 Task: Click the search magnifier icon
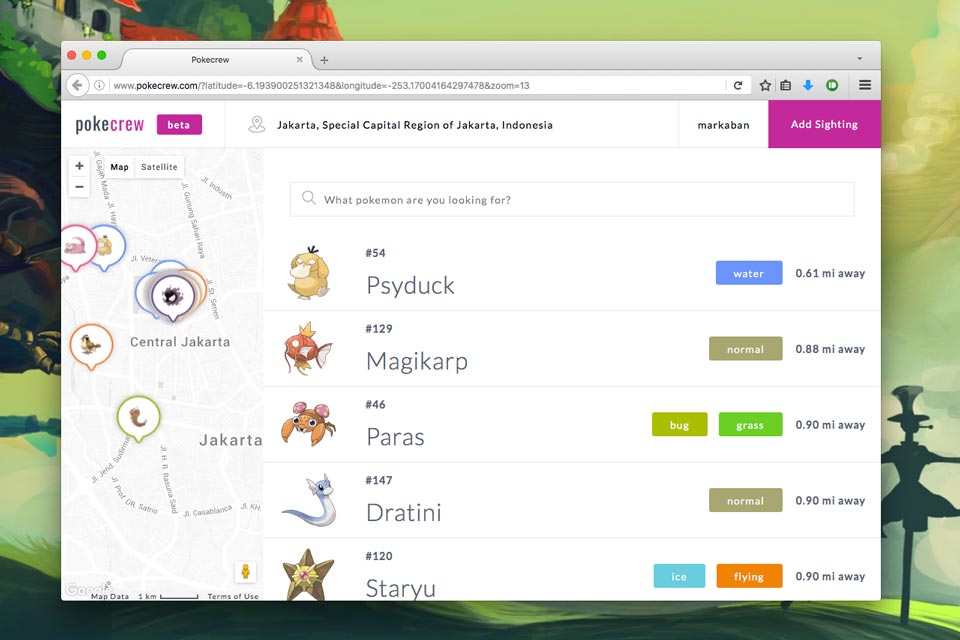[x=309, y=198]
